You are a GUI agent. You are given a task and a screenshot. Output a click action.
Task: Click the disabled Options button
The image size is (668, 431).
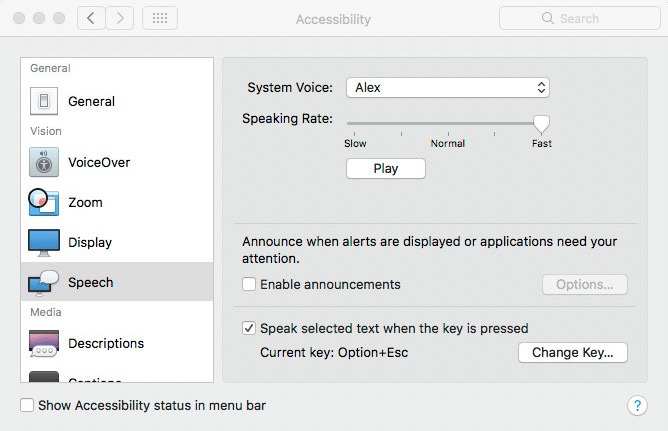click(x=584, y=285)
